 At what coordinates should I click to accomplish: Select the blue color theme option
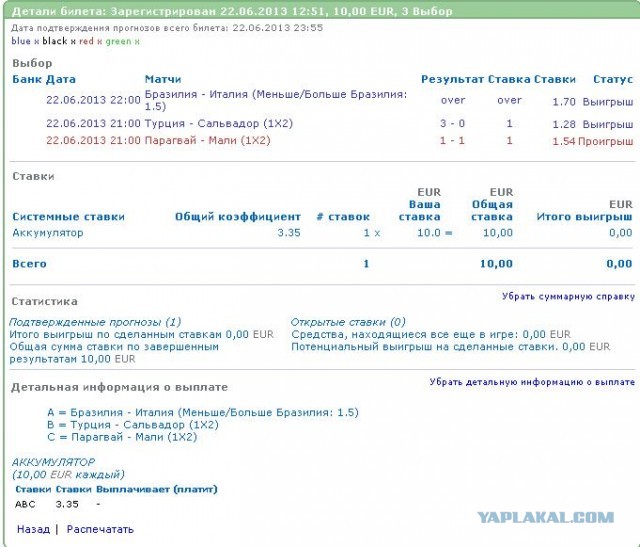tap(22, 42)
